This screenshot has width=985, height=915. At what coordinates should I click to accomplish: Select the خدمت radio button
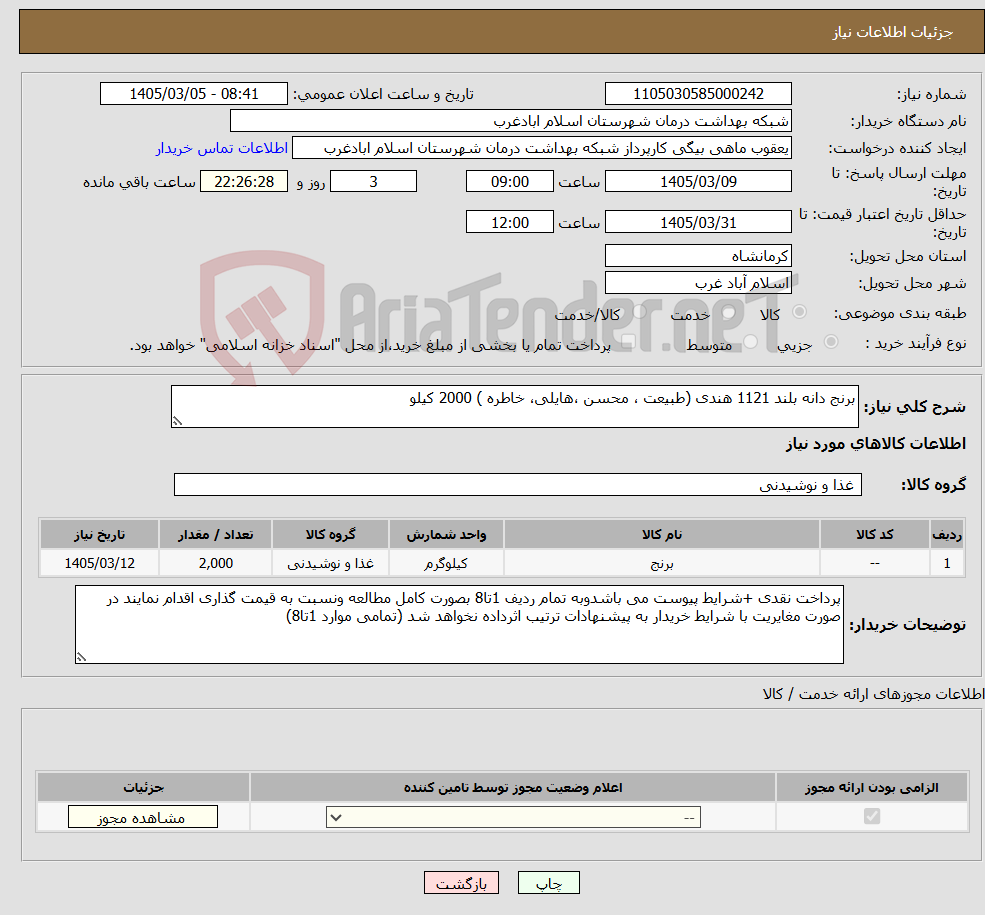point(729,312)
